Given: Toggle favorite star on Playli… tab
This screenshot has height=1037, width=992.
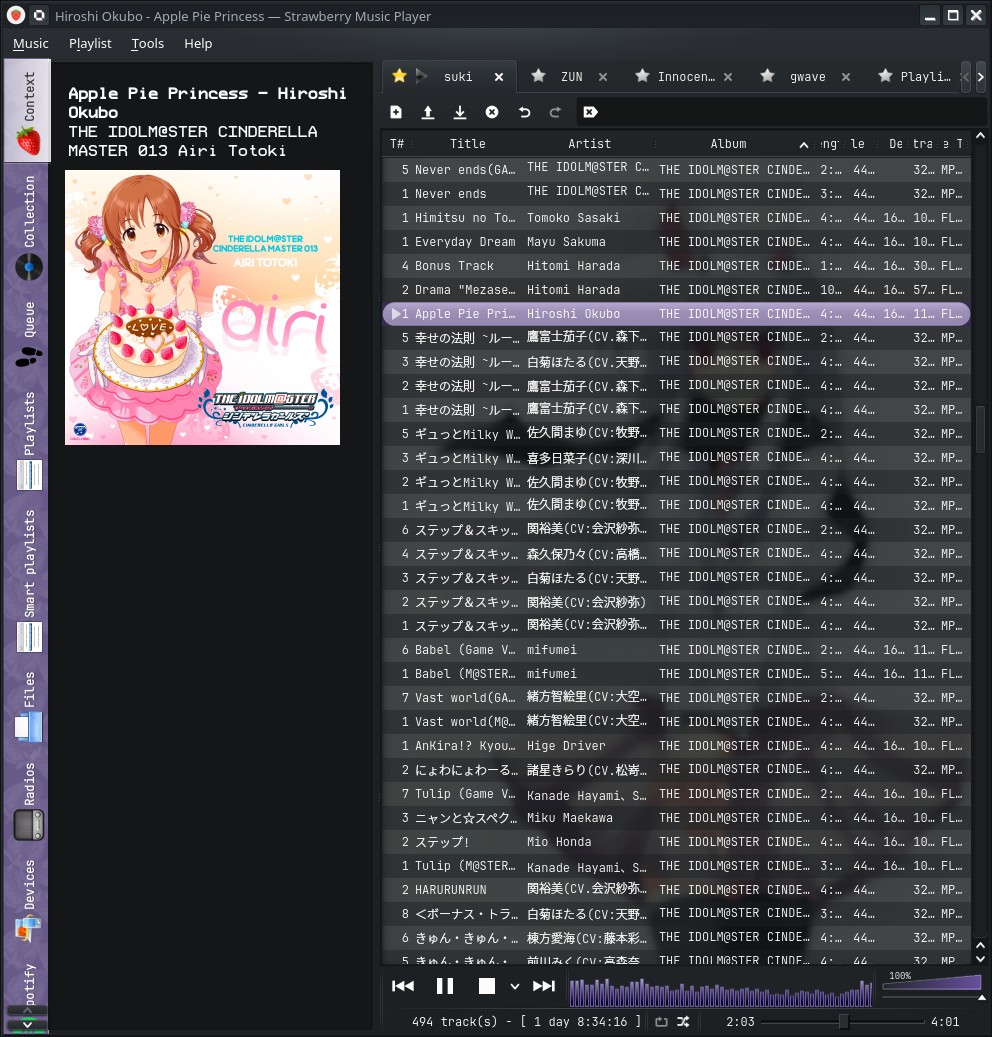Looking at the screenshot, I should tap(885, 75).
